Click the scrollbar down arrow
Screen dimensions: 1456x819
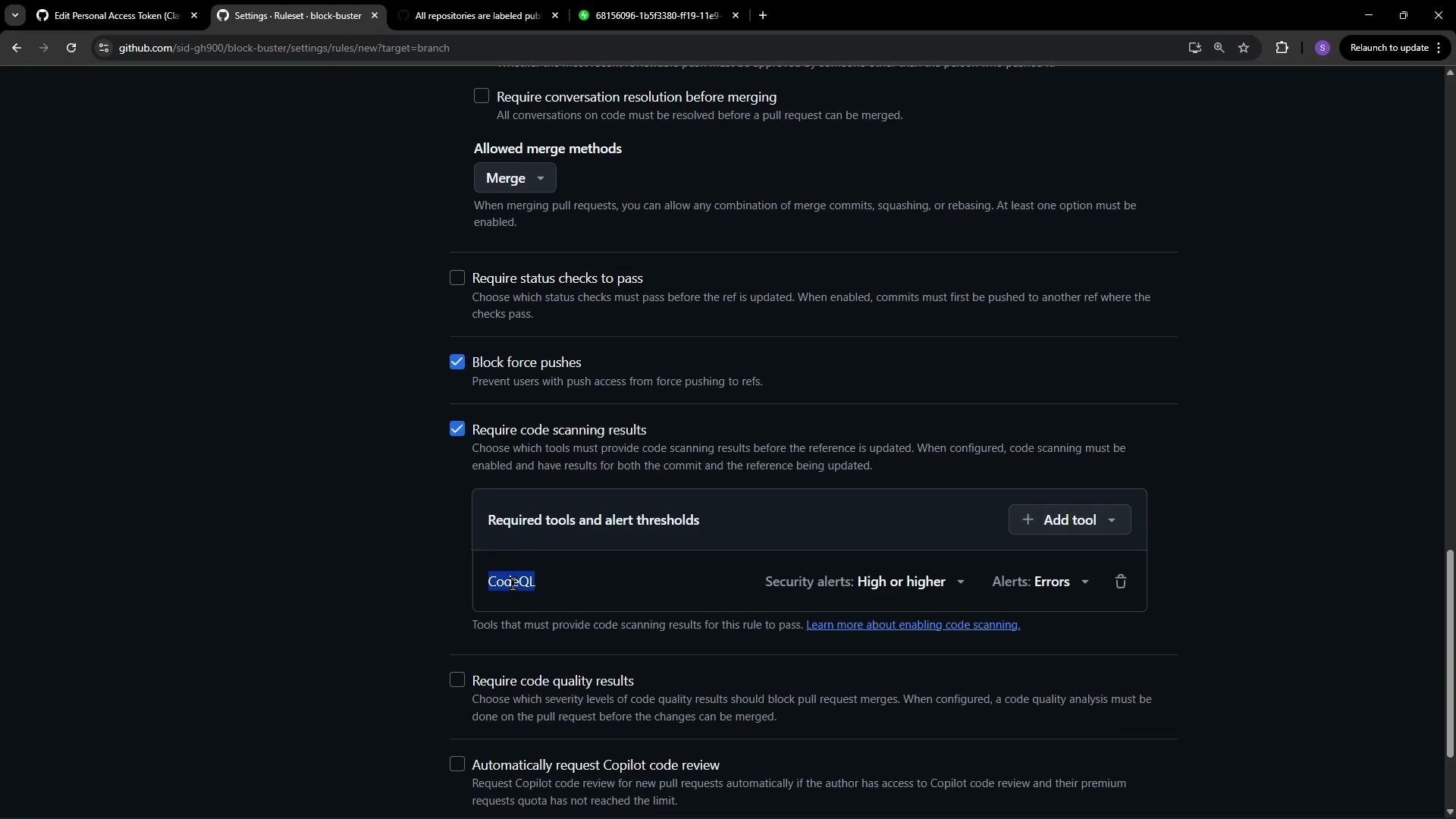[x=1450, y=811]
